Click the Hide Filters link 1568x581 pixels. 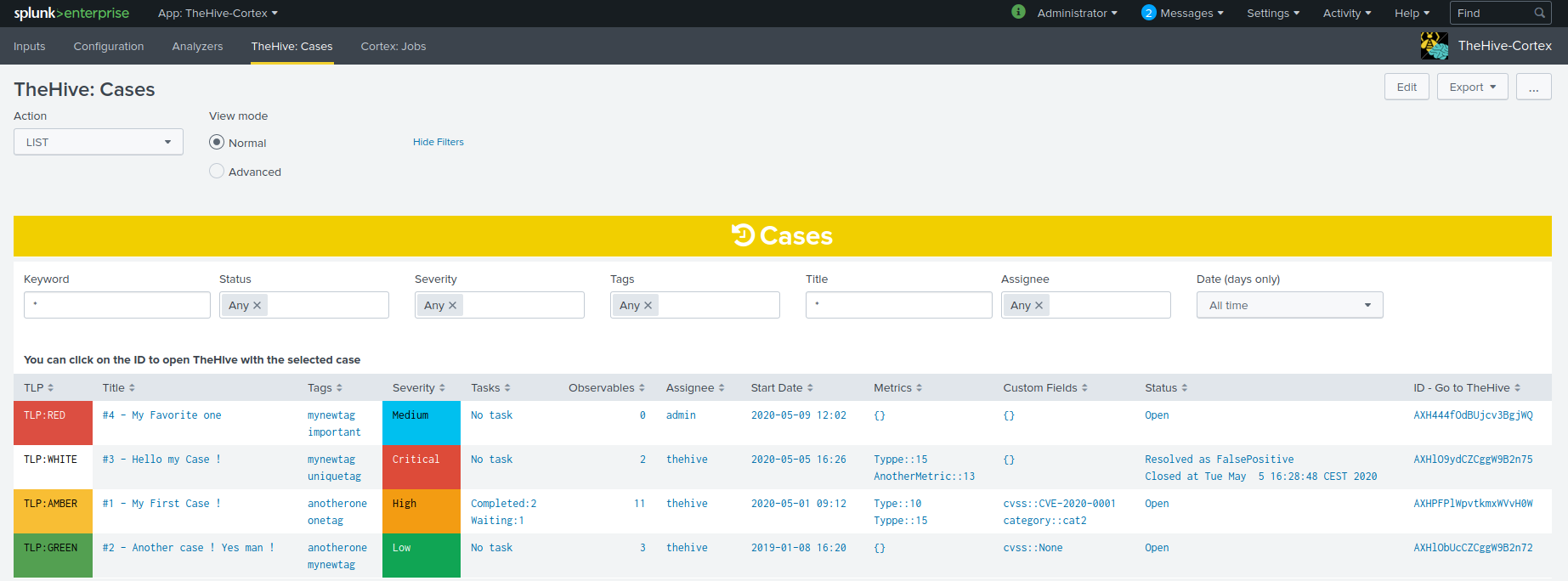[439, 142]
